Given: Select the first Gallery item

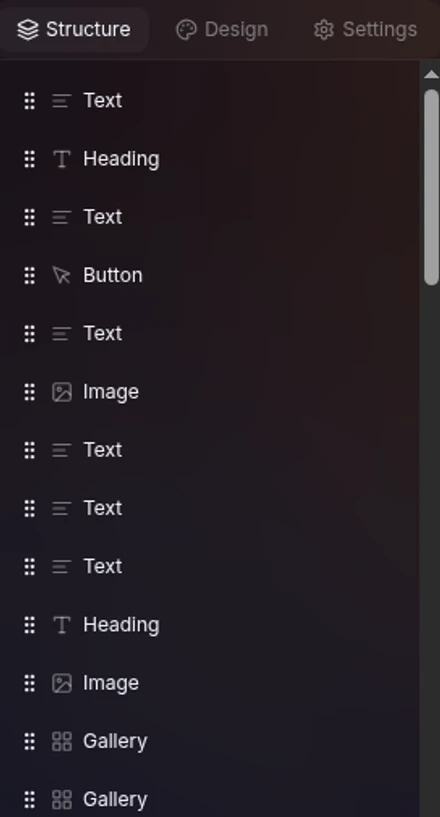Looking at the screenshot, I should pyautogui.click(x=210, y=741).
